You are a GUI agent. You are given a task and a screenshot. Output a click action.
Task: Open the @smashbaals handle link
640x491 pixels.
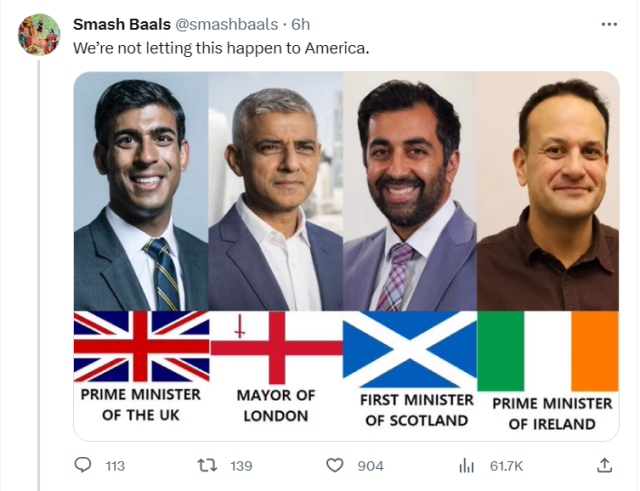[x=226, y=24]
